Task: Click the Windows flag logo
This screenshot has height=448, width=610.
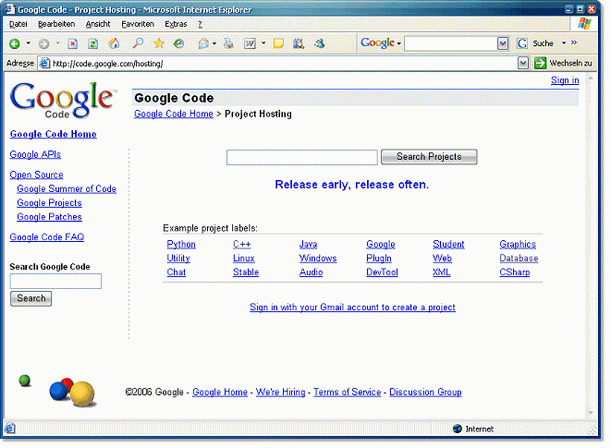Action: point(584,24)
